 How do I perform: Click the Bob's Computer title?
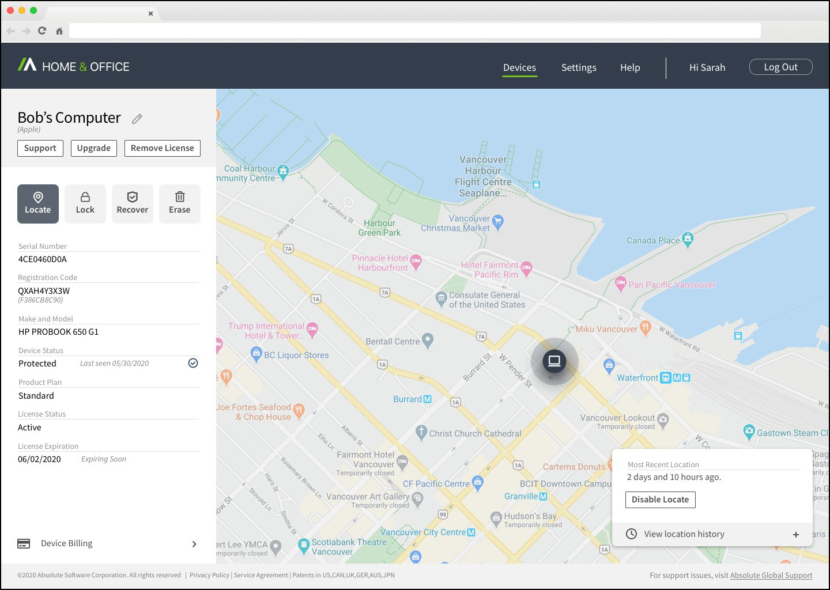69,117
